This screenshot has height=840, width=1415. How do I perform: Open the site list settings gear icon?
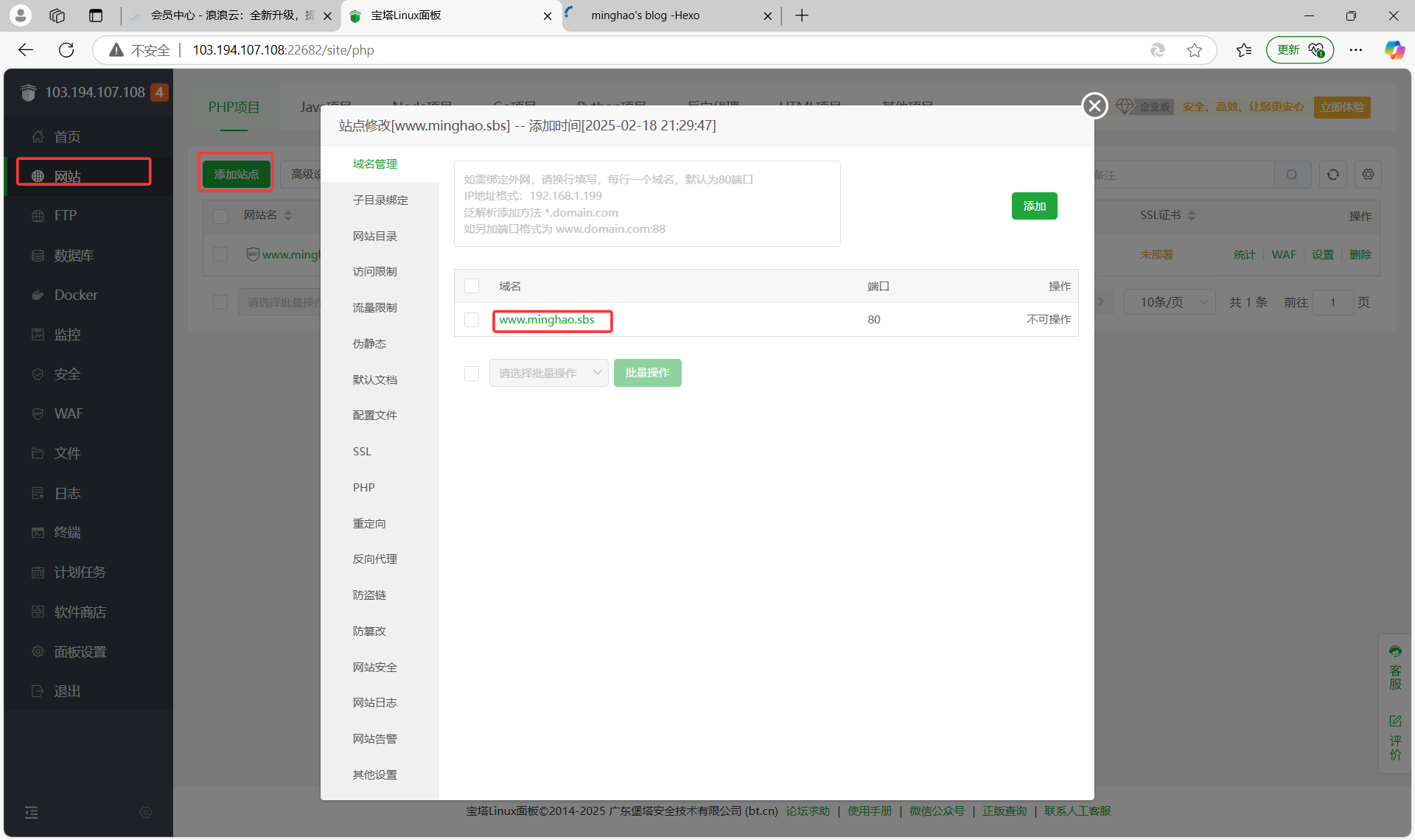pyautogui.click(x=1368, y=175)
